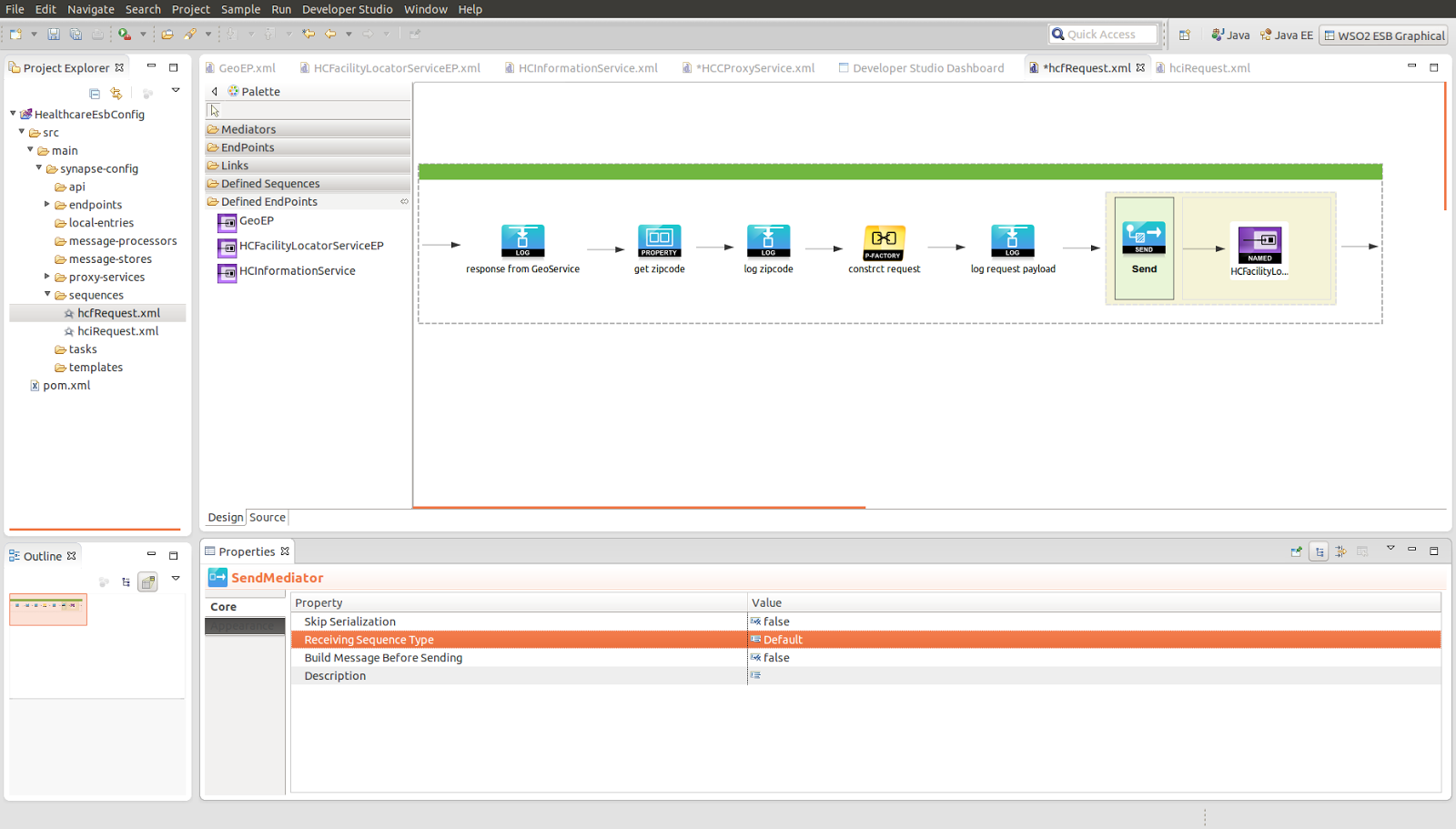
Task: Select the HCFacilityLo... named endpoint node
Action: point(1260,250)
